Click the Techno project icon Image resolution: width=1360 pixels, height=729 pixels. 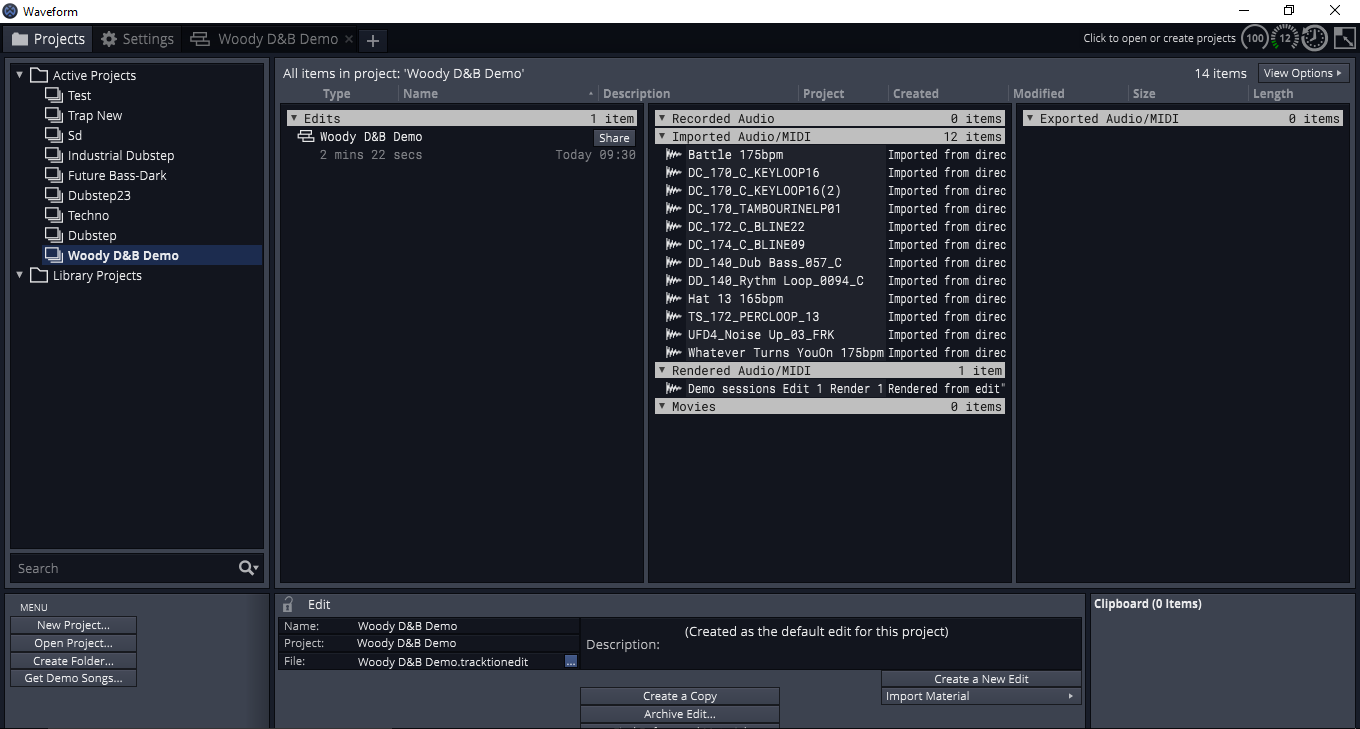(54, 215)
